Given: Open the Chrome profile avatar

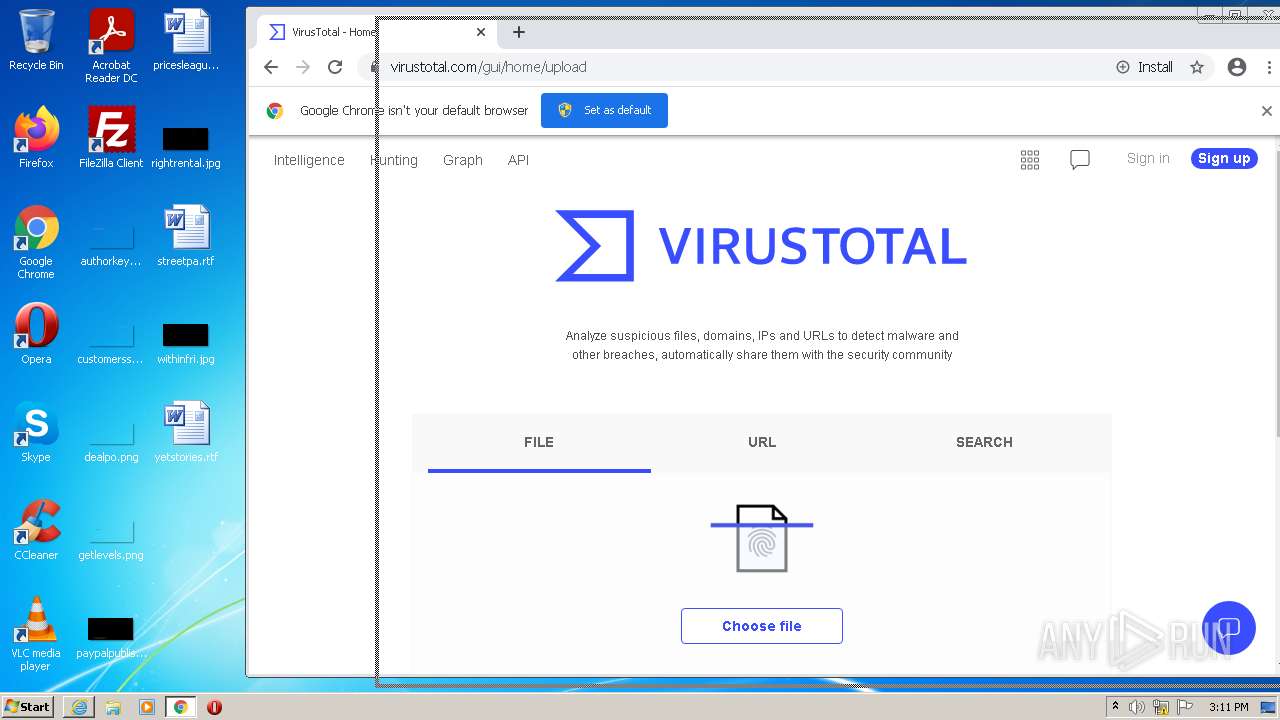Looking at the screenshot, I should pos(1237,67).
